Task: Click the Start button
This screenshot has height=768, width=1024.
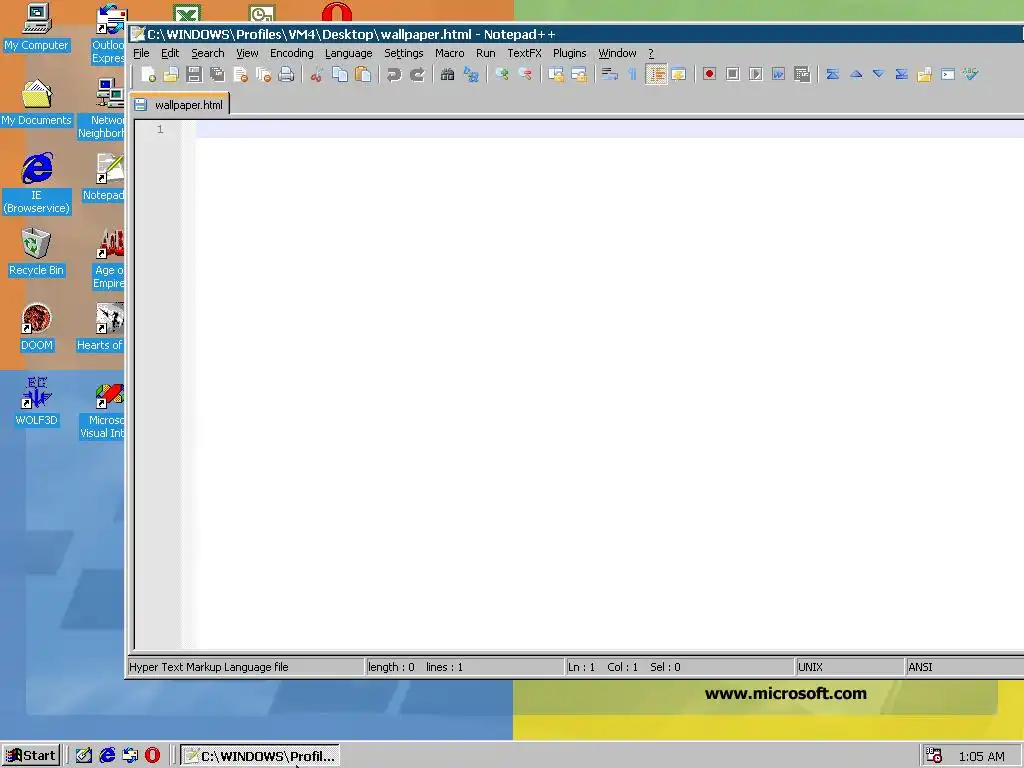Action: point(31,756)
